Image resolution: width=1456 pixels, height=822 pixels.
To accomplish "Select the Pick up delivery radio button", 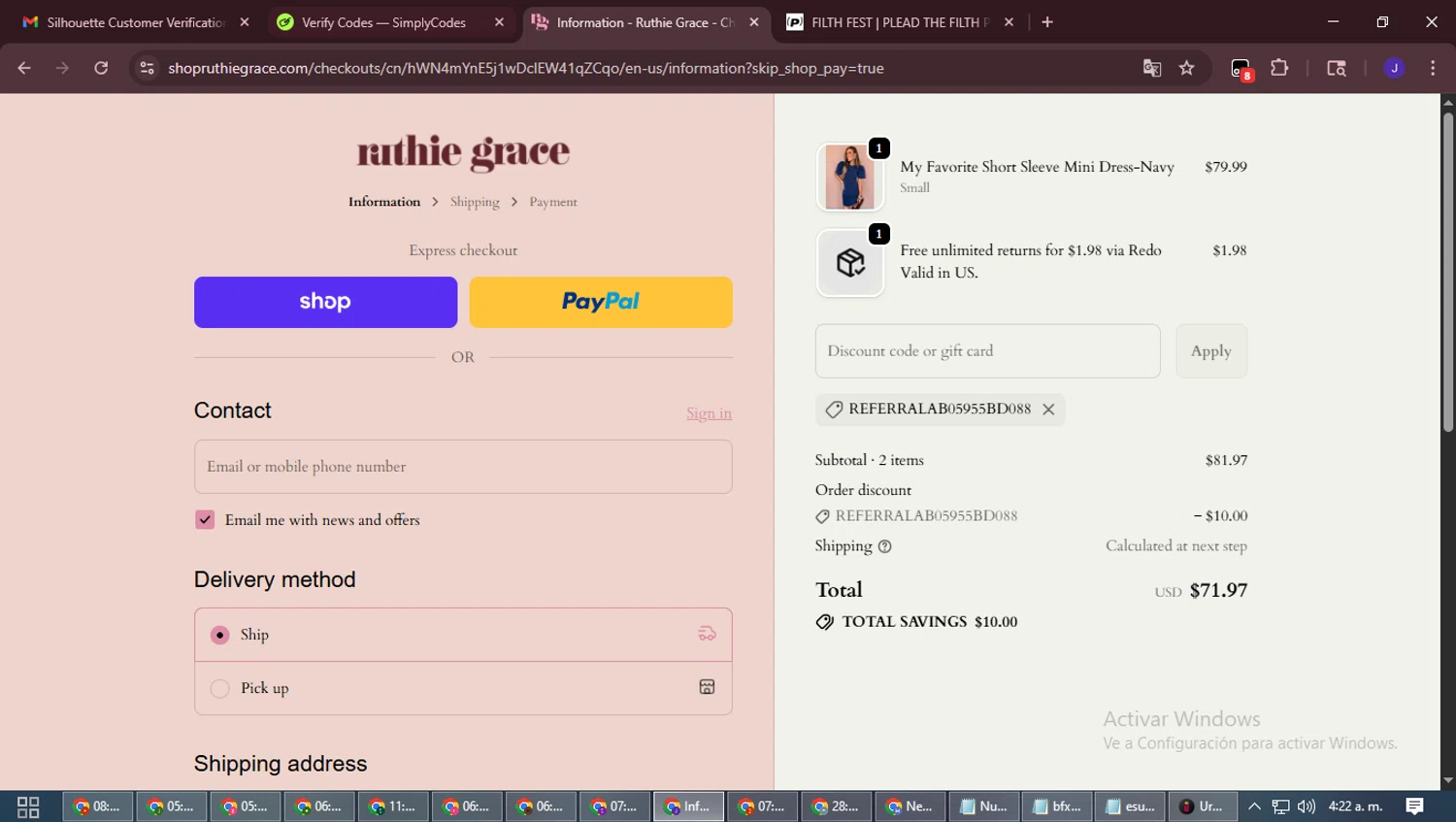I will 220,688.
